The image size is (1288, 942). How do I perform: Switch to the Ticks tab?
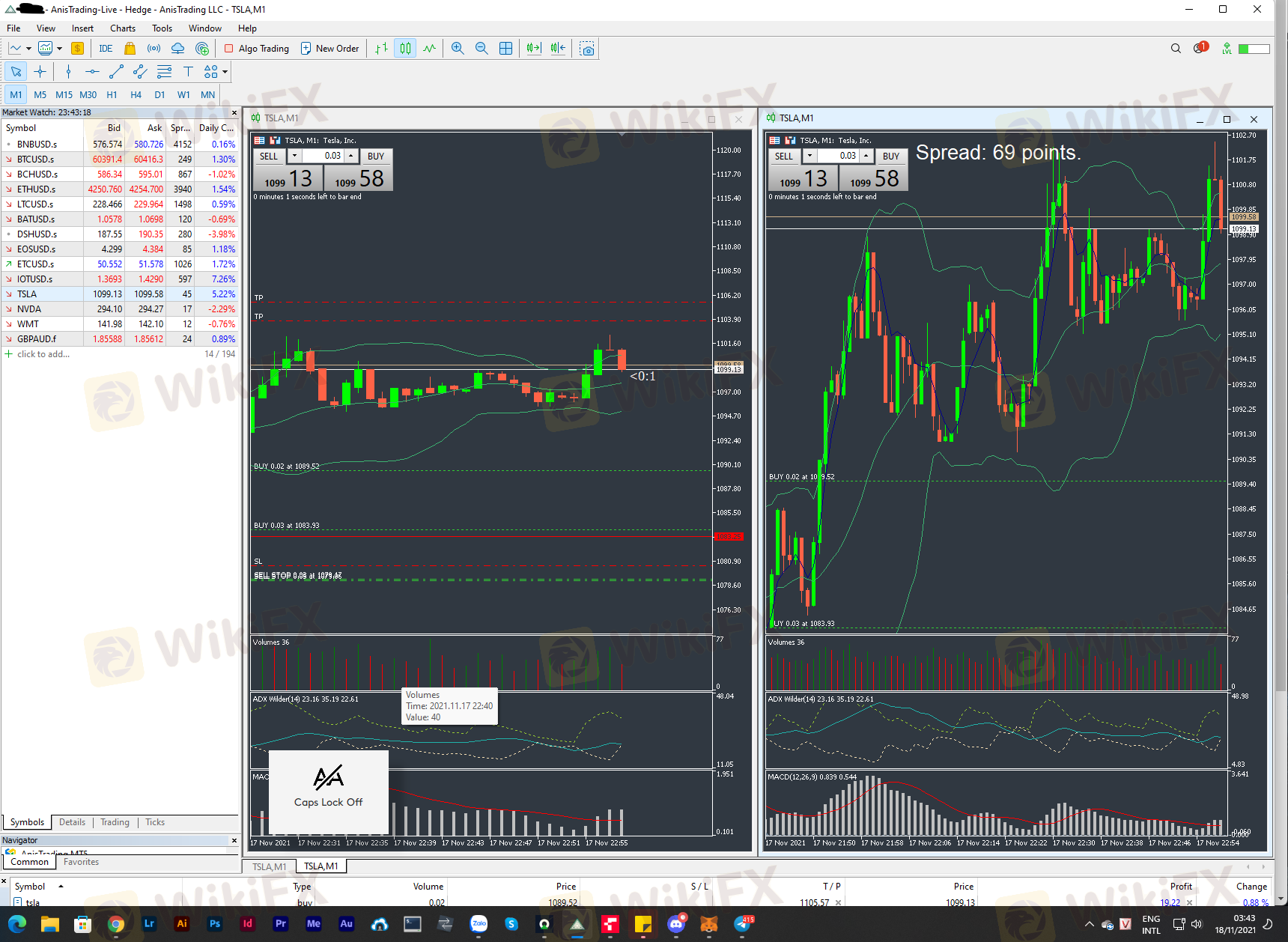(x=155, y=822)
